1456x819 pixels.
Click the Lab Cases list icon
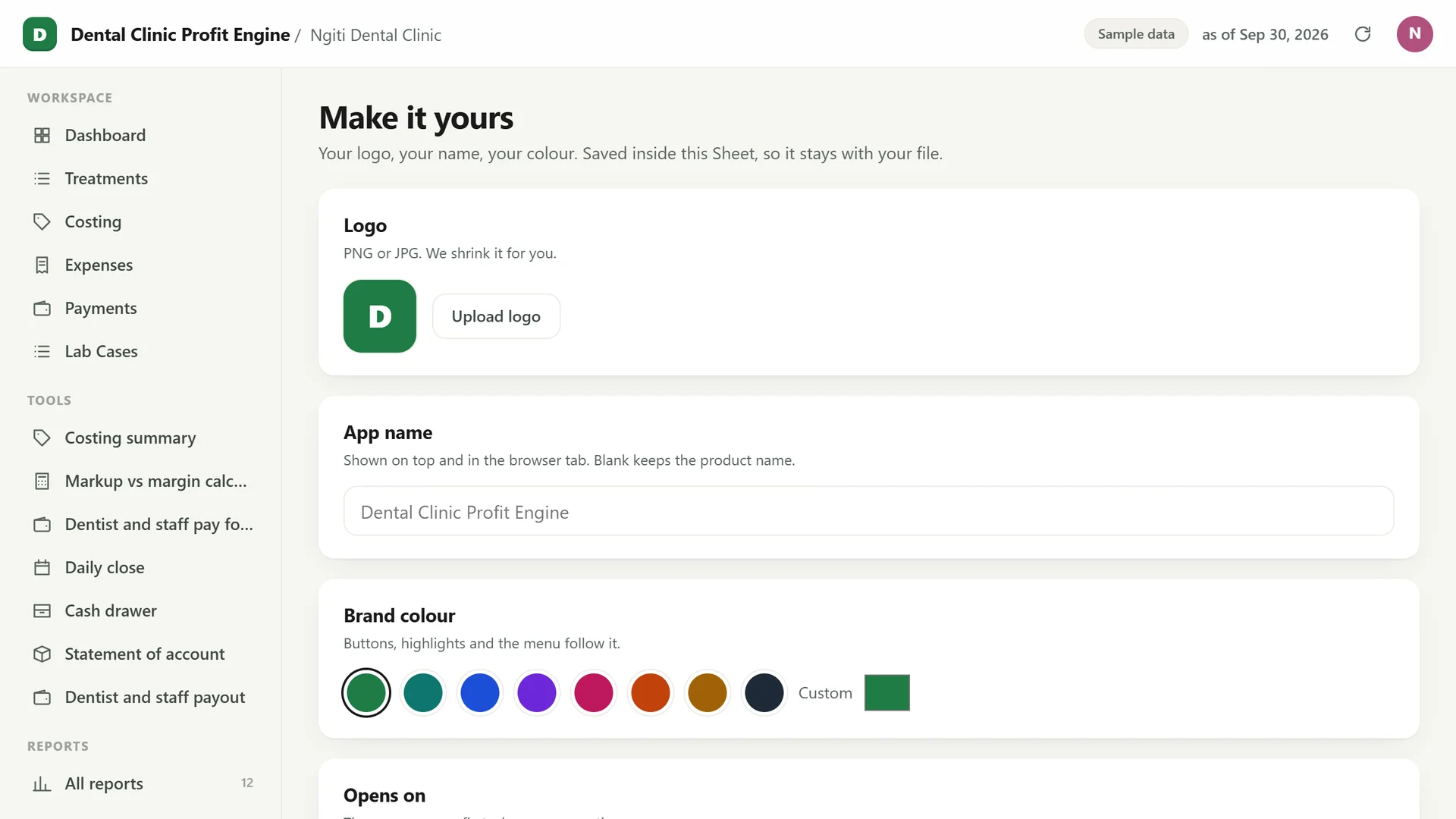pyautogui.click(x=42, y=351)
